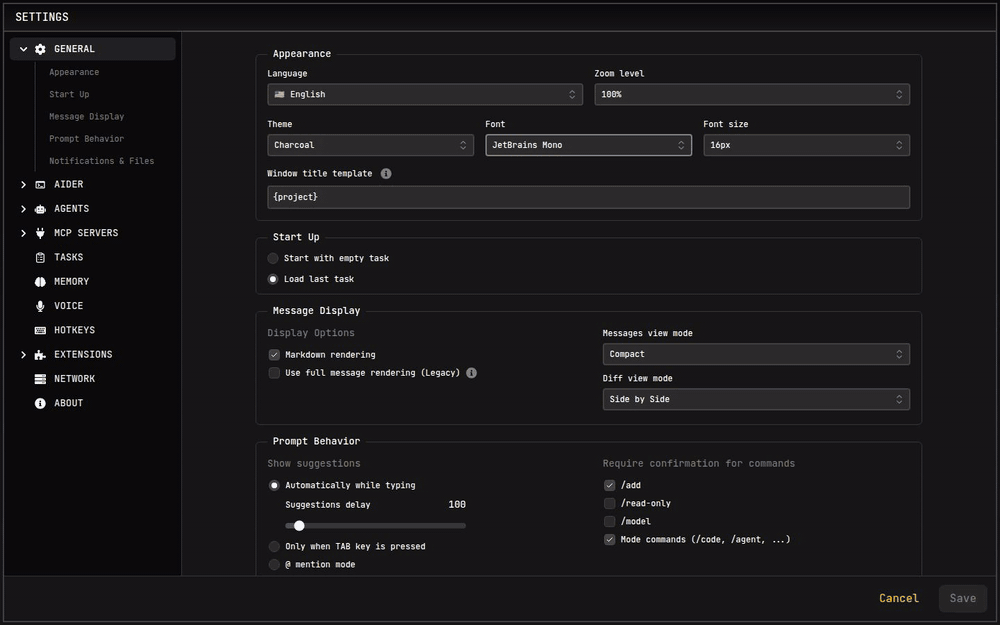Click the Suggestions delay slider track
The width and height of the screenshot is (1000, 625).
(x=376, y=526)
